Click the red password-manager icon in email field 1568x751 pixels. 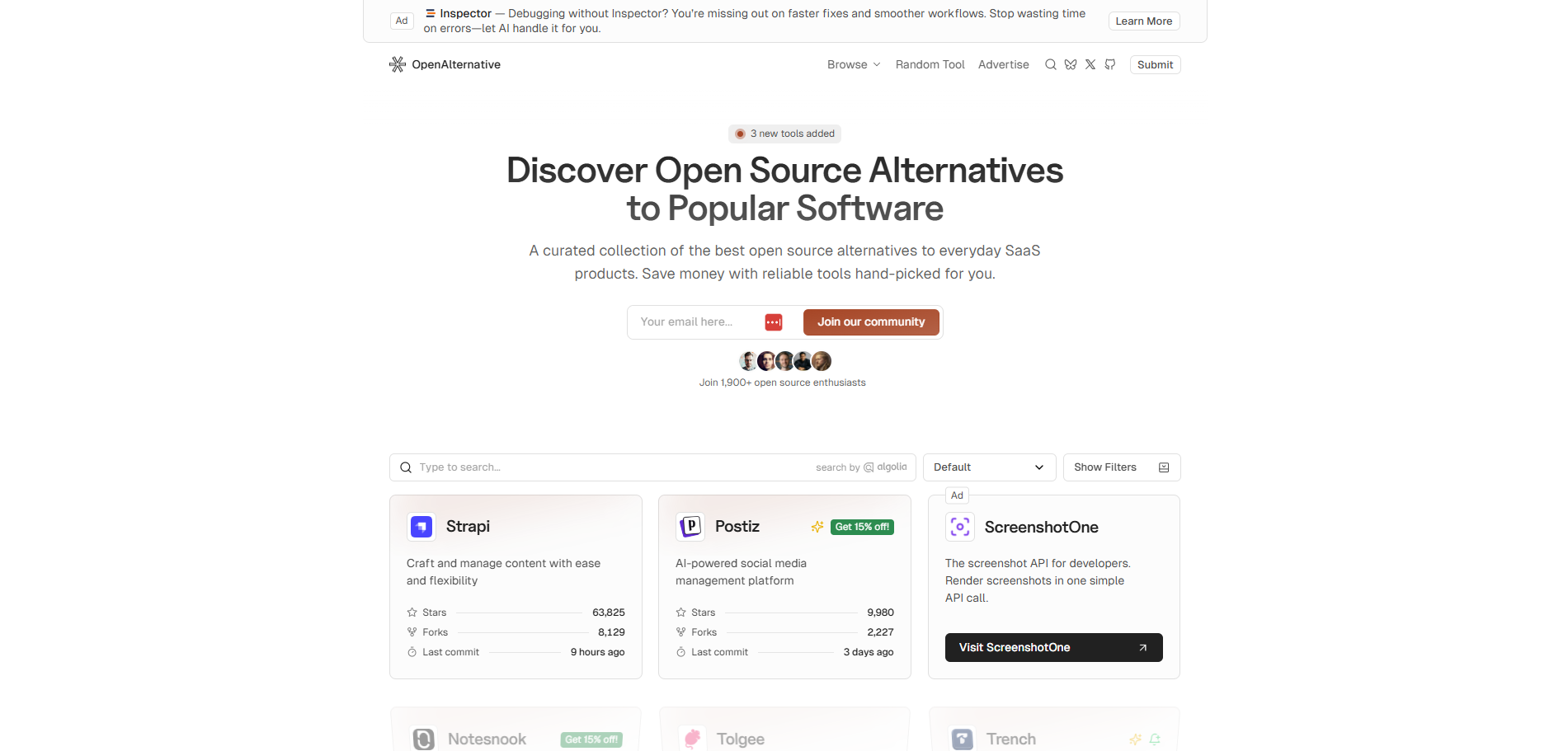[774, 322]
